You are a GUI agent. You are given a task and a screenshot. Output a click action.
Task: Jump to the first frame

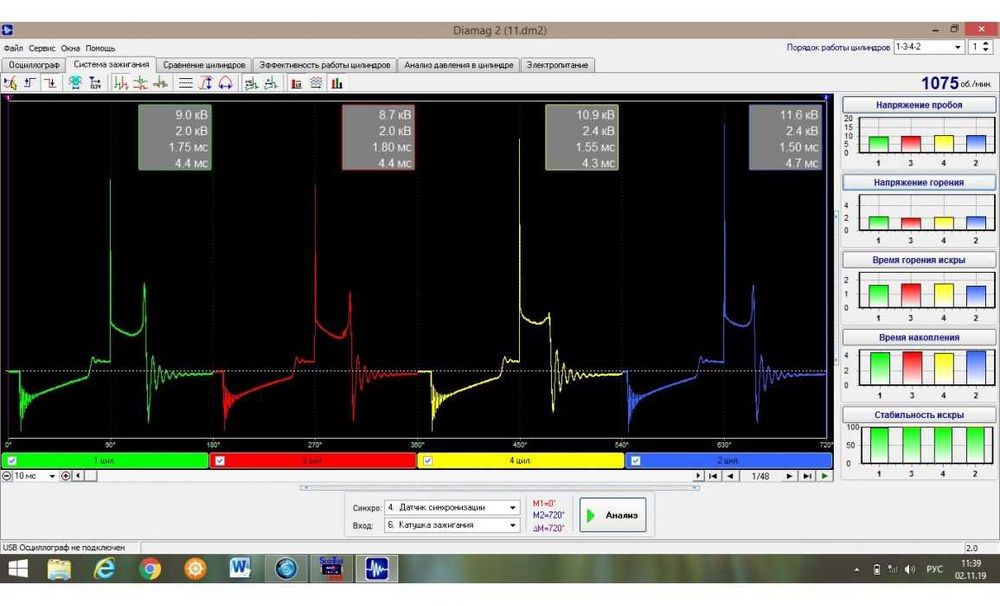coord(713,476)
